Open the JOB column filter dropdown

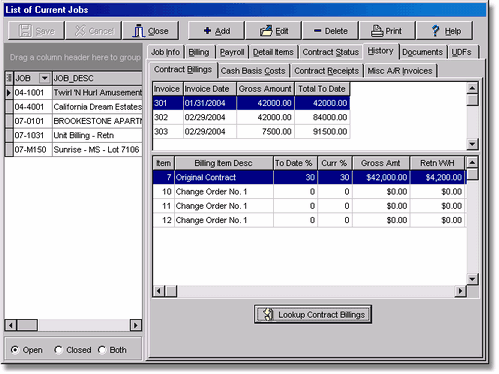pyautogui.click(x=44, y=78)
